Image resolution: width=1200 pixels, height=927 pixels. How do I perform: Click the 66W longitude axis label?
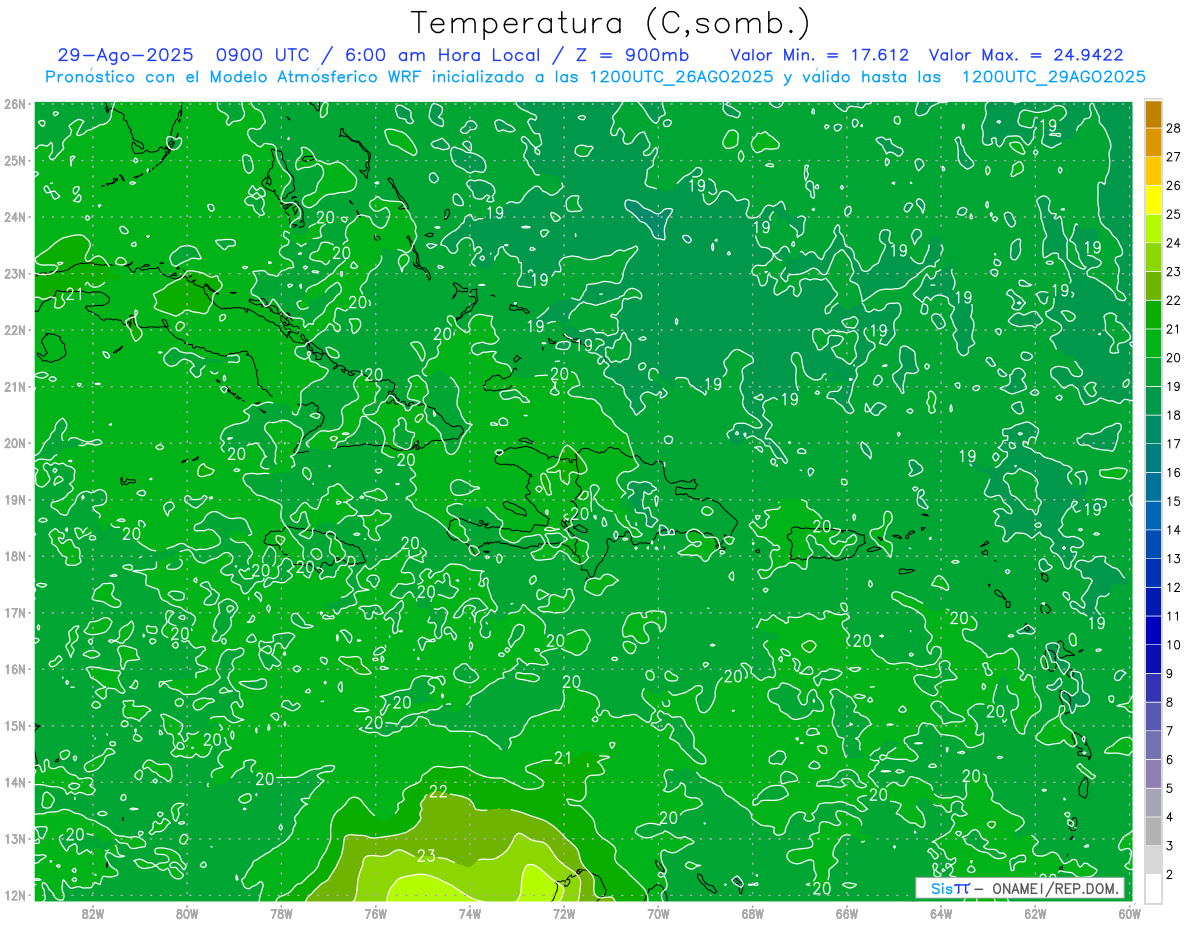click(847, 912)
